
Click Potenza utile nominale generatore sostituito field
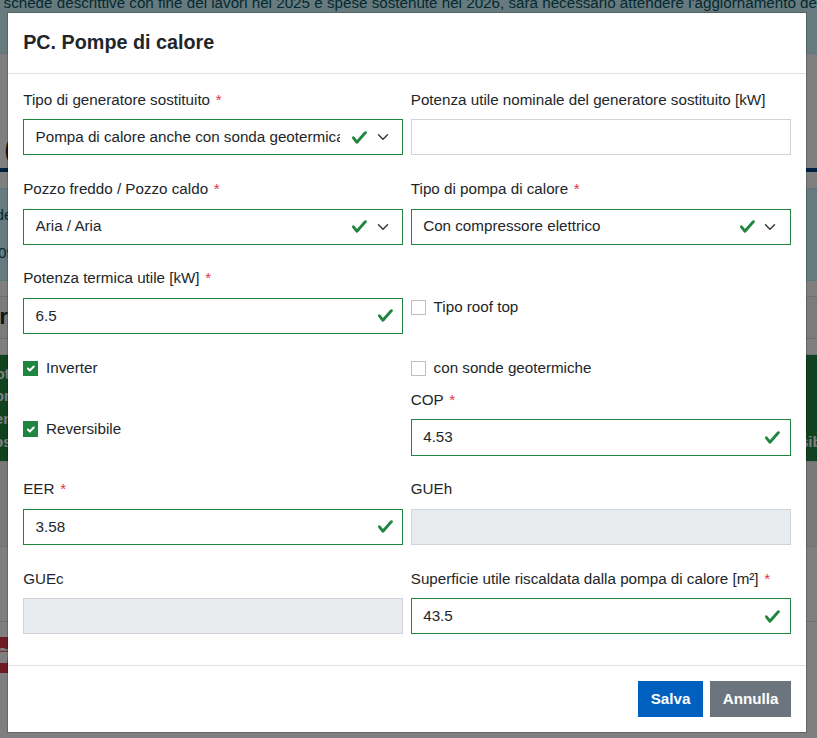(600, 137)
